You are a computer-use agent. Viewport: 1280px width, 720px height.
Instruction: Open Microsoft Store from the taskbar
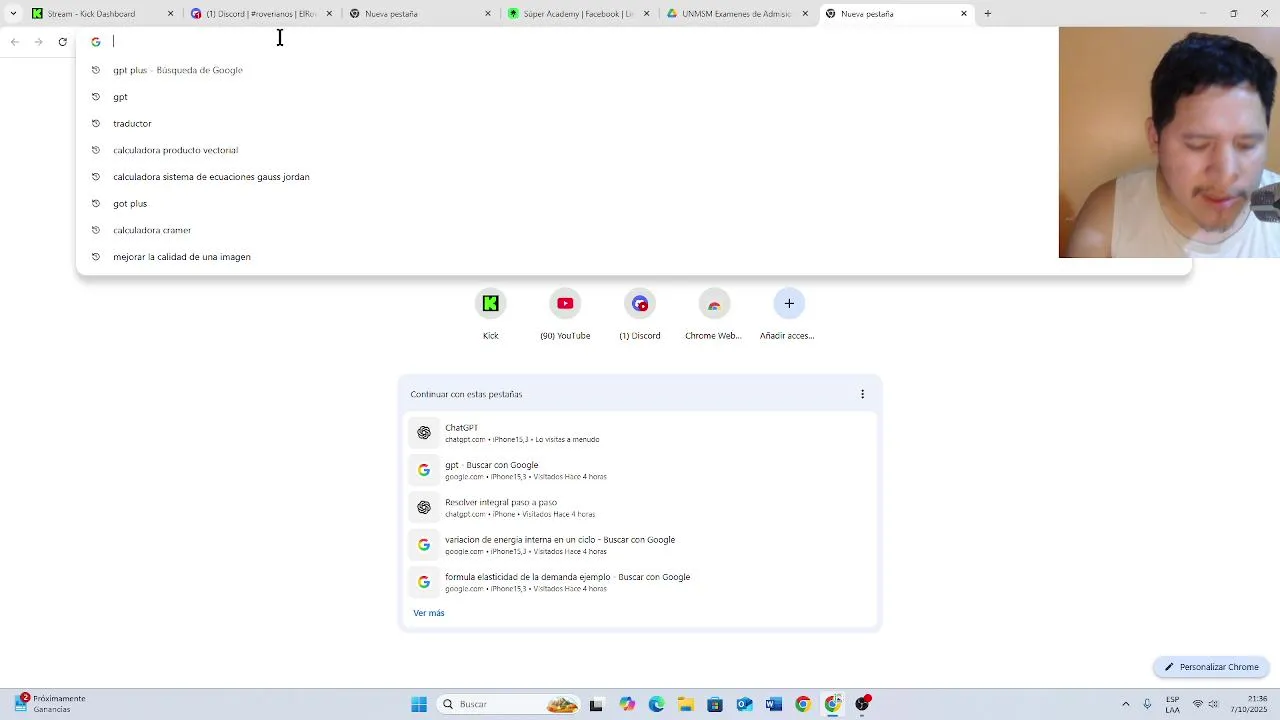[715, 704]
